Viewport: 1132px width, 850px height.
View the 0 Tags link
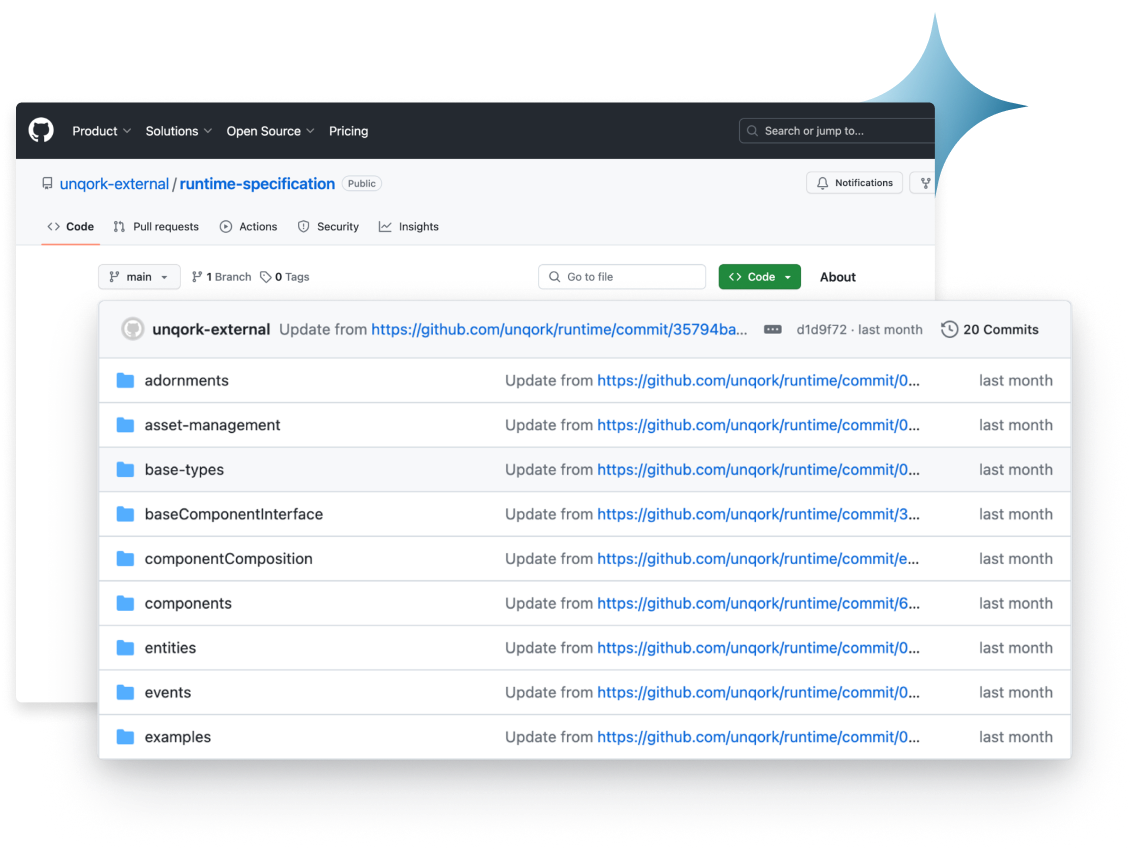point(285,277)
